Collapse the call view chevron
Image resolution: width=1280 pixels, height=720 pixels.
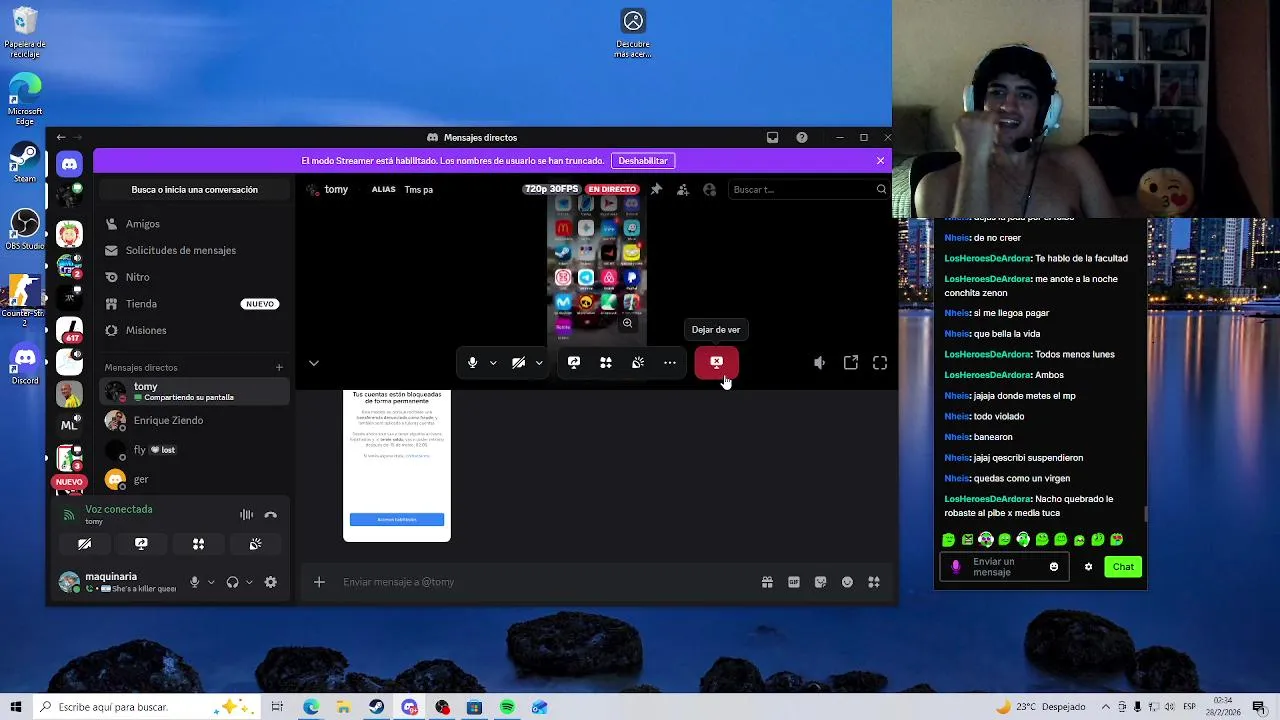coord(313,363)
